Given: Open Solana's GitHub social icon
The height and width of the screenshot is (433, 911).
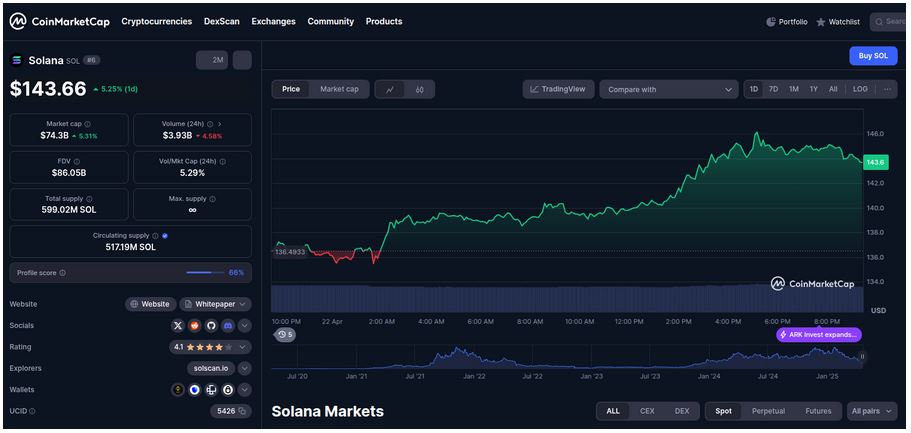Looking at the screenshot, I should (211, 325).
